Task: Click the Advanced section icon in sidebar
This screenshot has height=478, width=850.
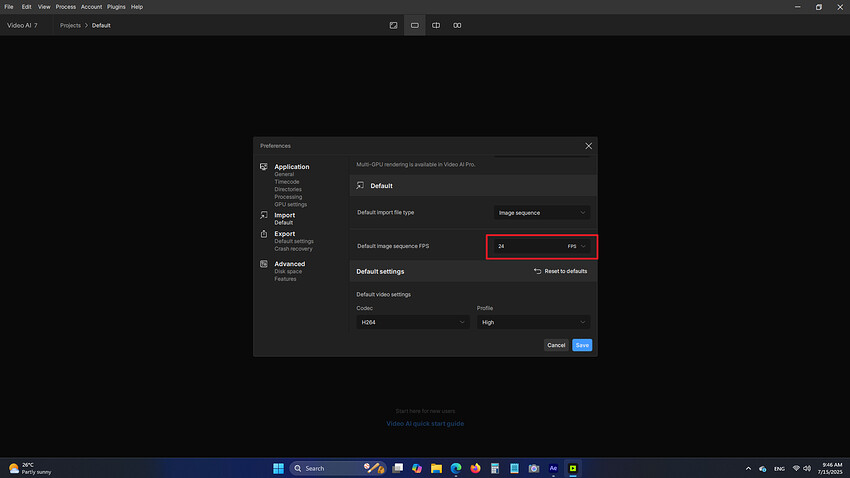Action: click(264, 264)
